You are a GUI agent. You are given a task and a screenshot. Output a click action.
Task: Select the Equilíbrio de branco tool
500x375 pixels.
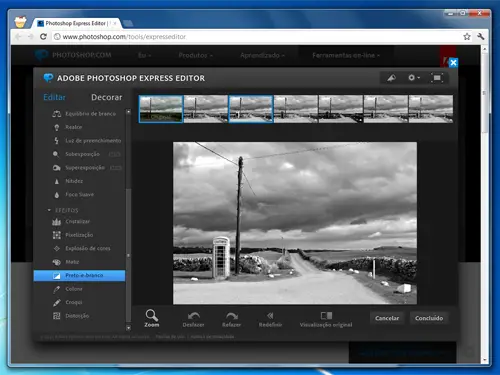(84, 114)
